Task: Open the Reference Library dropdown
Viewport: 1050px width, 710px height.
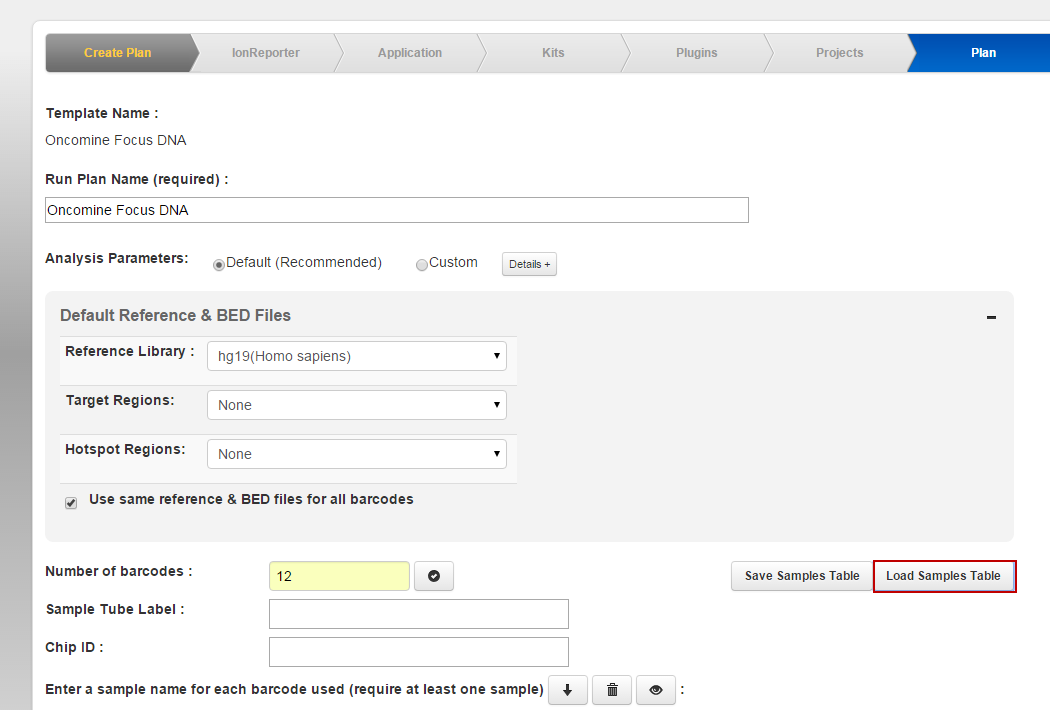Action: (357, 356)
